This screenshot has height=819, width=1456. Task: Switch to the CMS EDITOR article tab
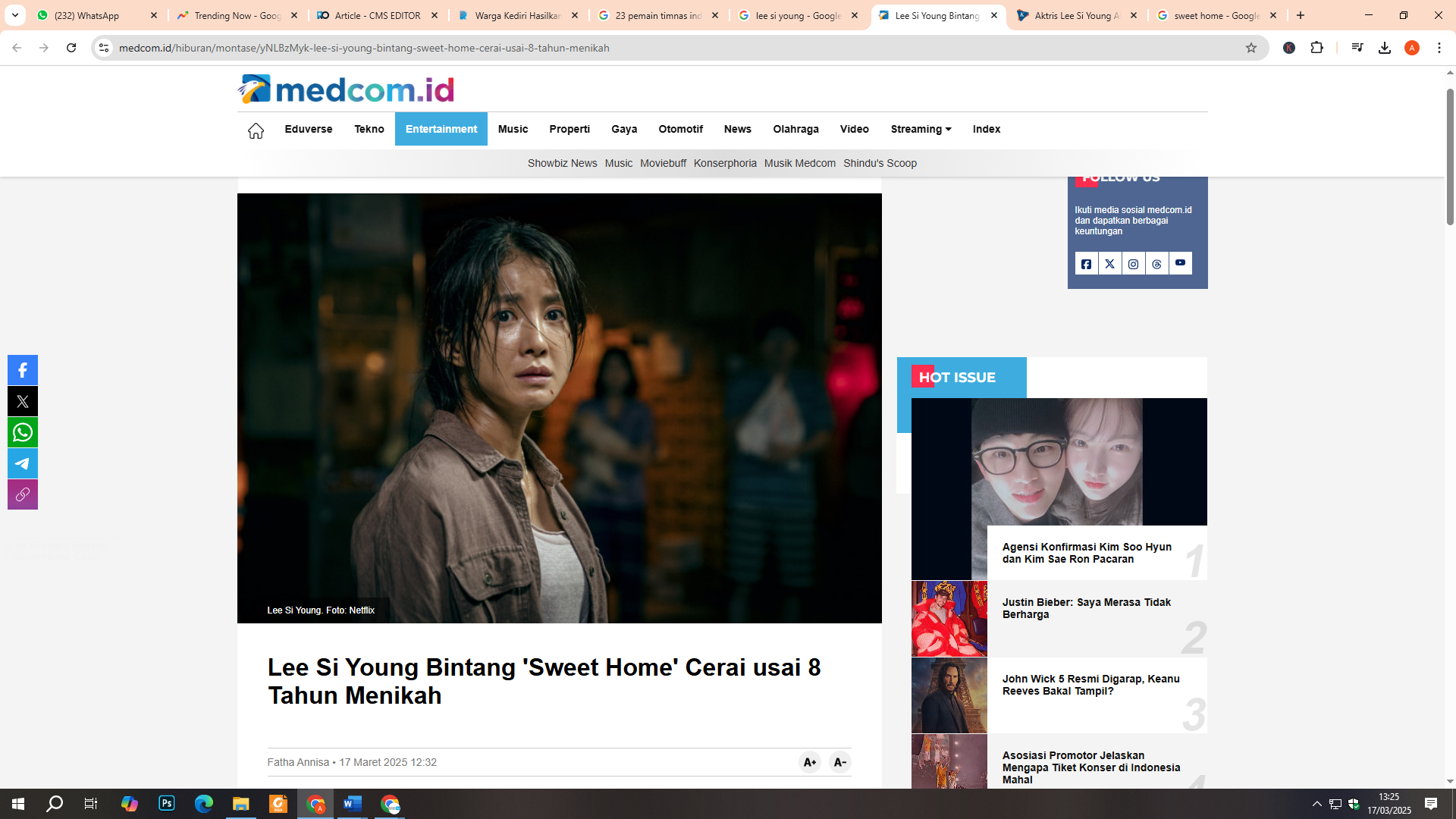pyautogui.click(x=377, y=15)
